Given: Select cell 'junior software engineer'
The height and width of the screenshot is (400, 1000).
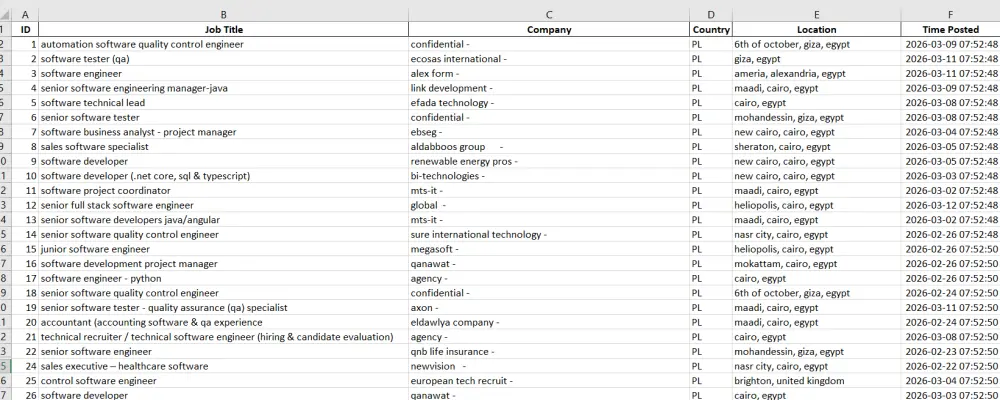Looking at the screenshot, I should click(224, 250).
